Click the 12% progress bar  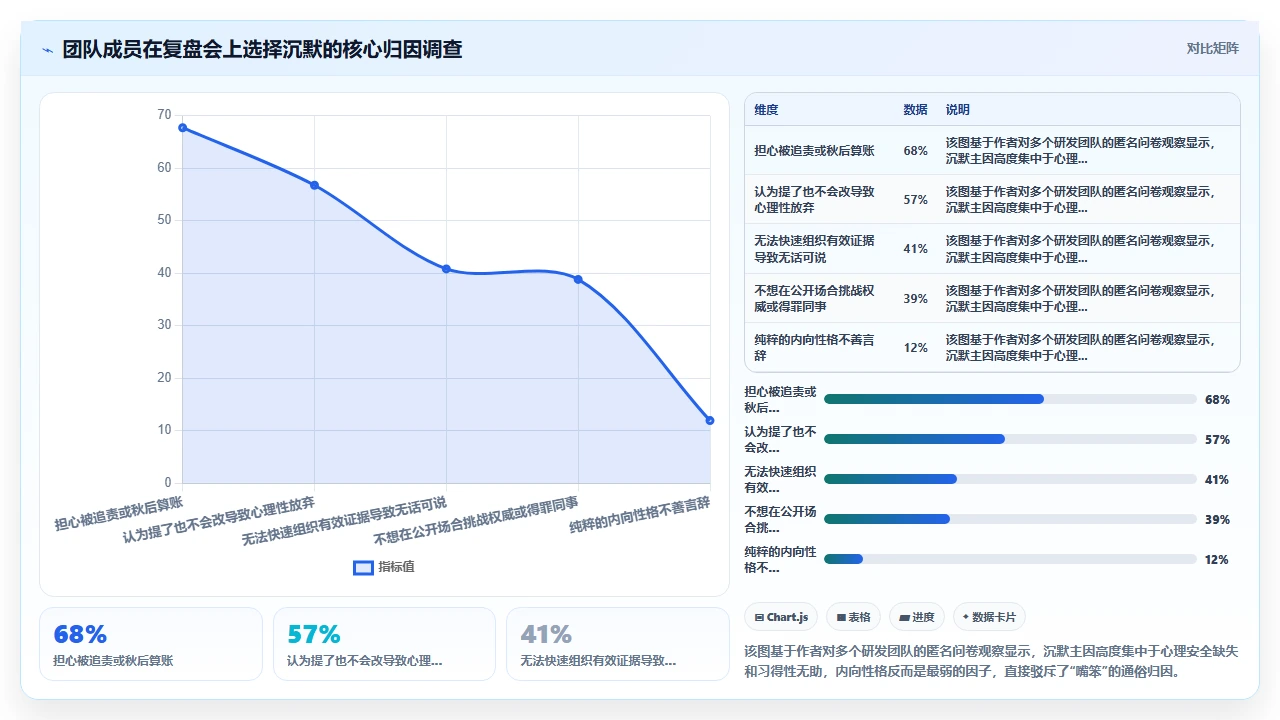1010,559
